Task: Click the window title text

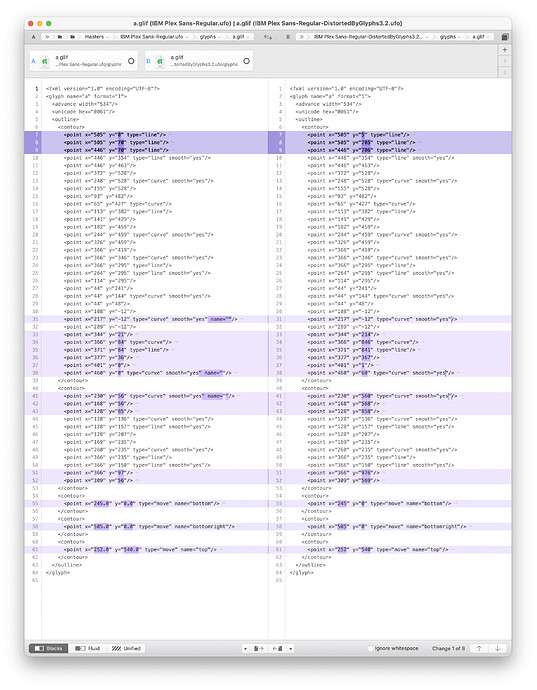Action: [x=268, y=23]
